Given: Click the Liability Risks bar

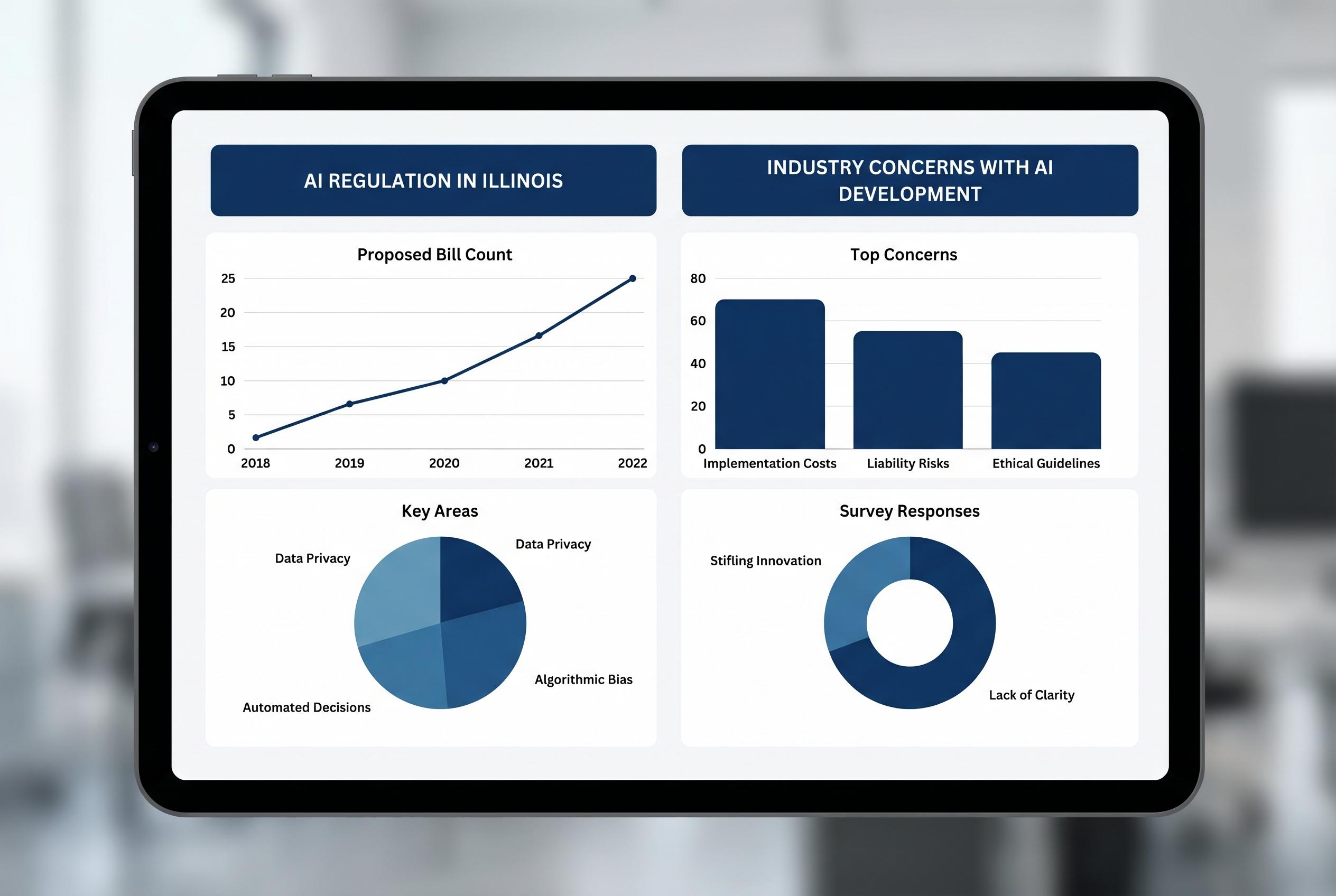Looking at the screenshot, I should coord(908,391).
